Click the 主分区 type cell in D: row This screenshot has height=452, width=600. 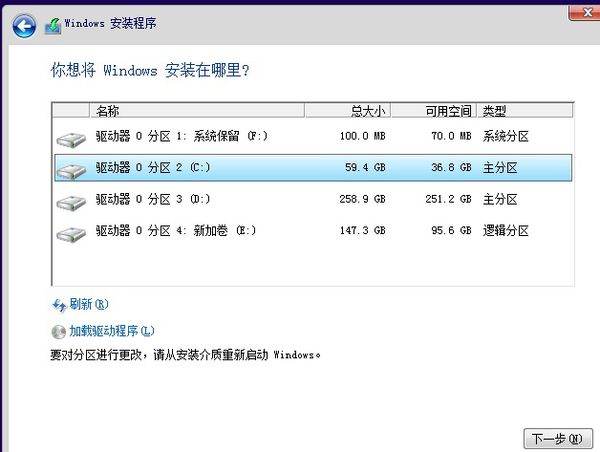click(500, 199)
